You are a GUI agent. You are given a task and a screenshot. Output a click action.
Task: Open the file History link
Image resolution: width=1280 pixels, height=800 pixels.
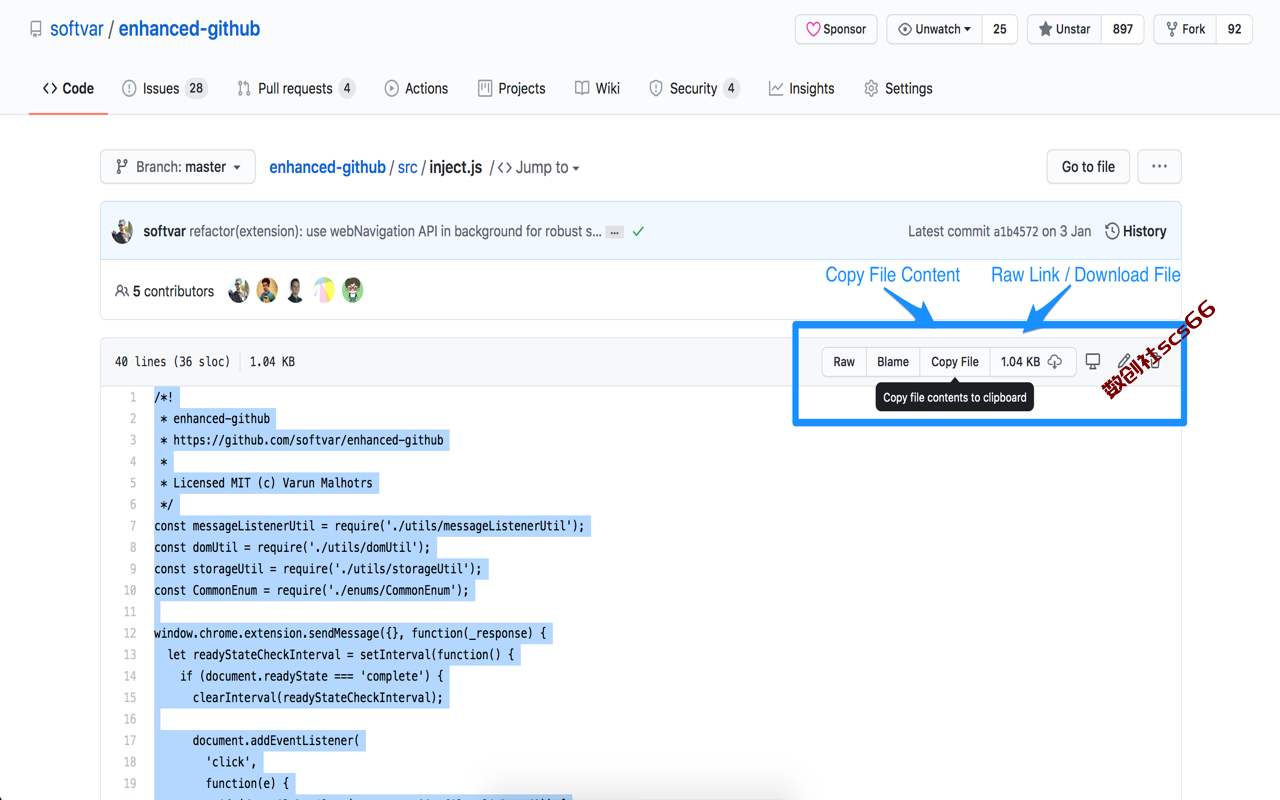tap(1136, 231)
